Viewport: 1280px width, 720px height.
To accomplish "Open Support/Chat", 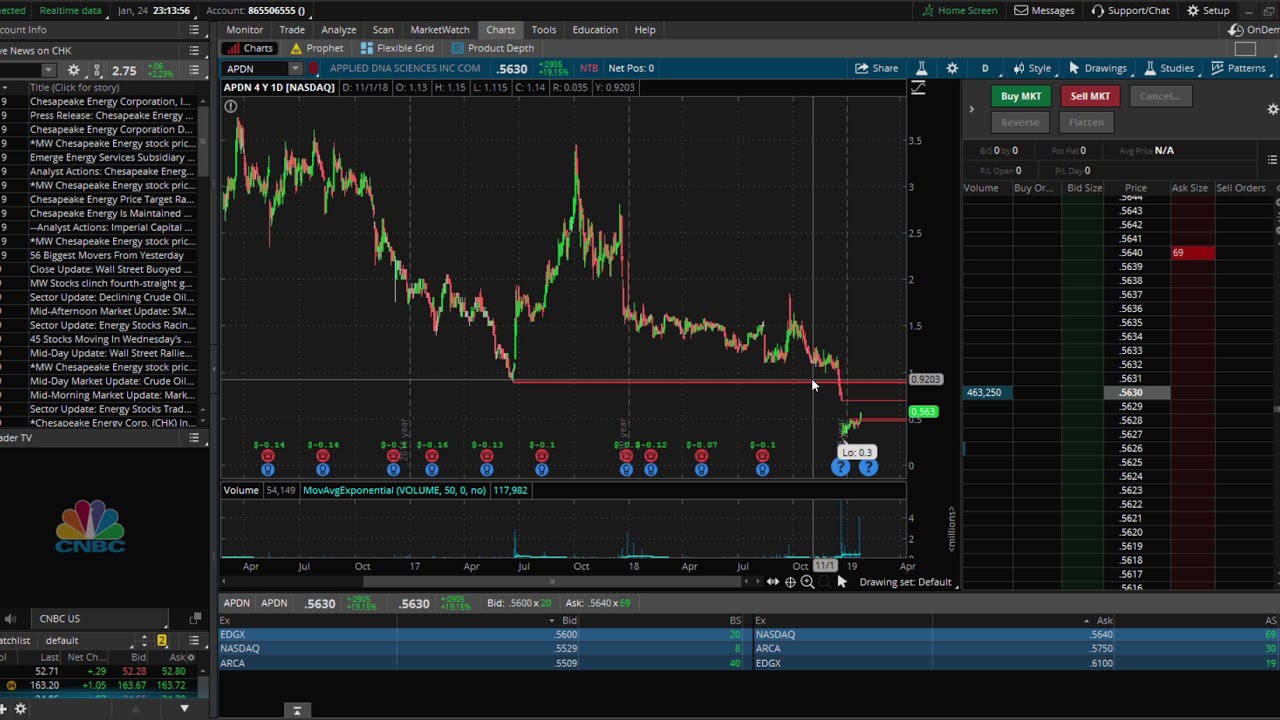I will pos(1131,10).
